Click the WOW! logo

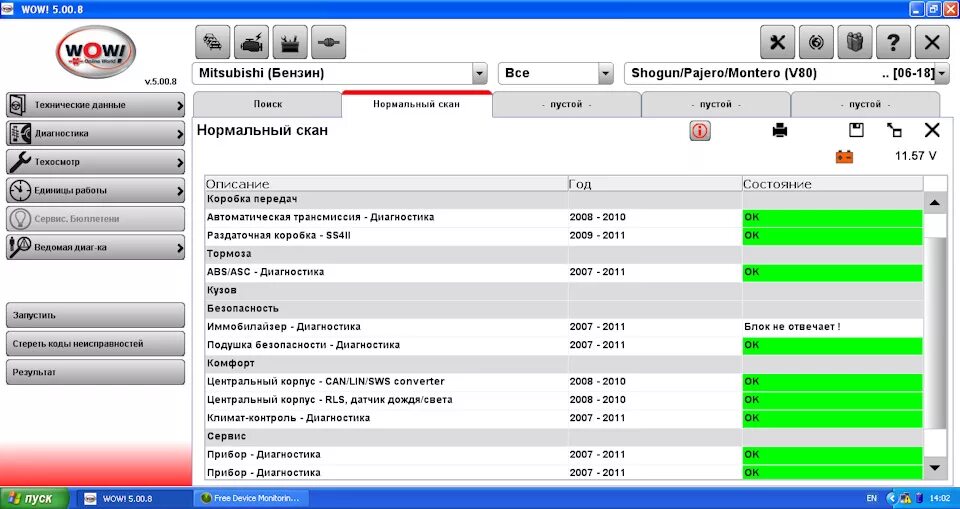coord(96,51)
